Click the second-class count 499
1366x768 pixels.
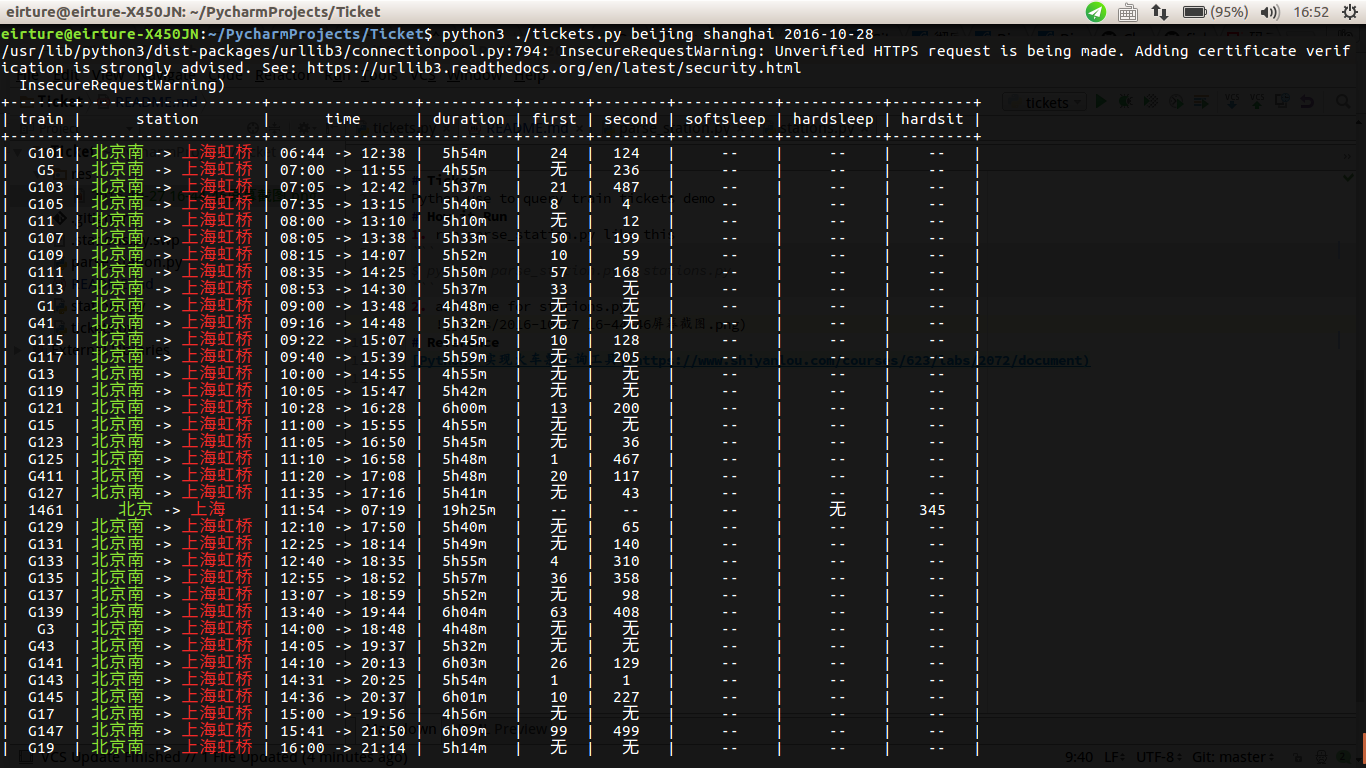click(626, 731)
